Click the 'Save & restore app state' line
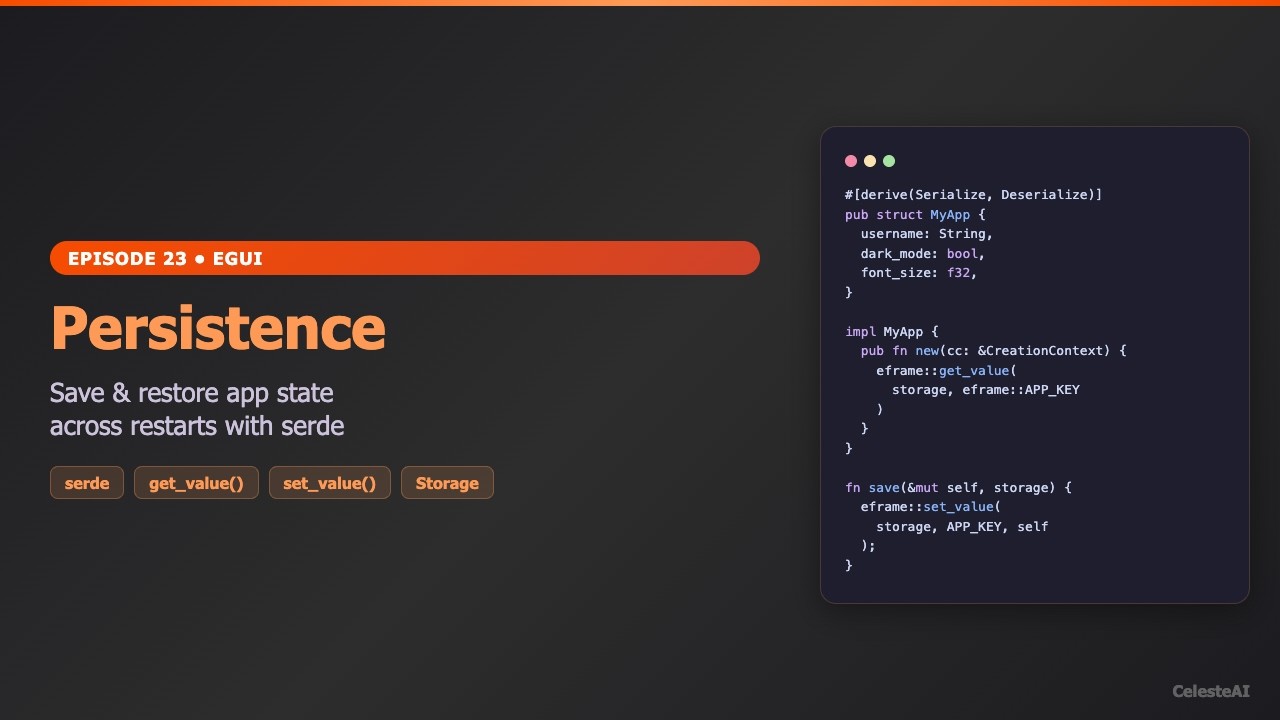 (192, 392)
